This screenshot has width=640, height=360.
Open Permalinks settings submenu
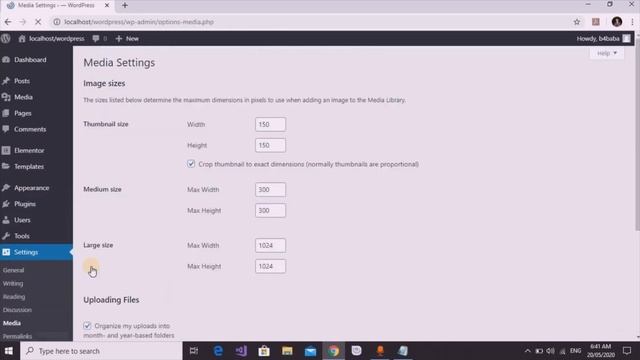[17, 336]
